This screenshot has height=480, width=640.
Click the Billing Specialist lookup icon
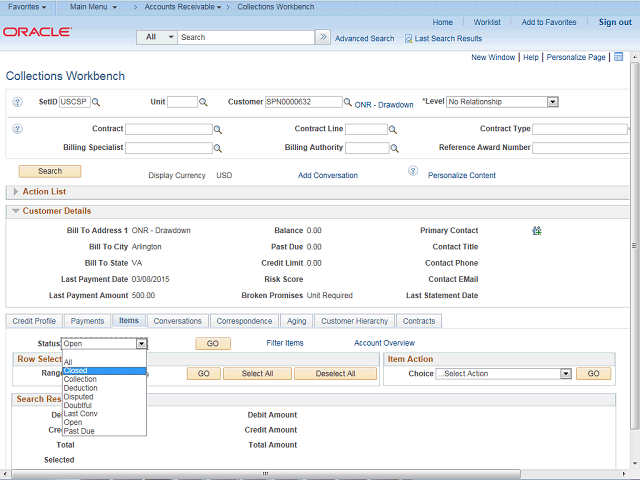pyautogui.click(x=218, y=148)
